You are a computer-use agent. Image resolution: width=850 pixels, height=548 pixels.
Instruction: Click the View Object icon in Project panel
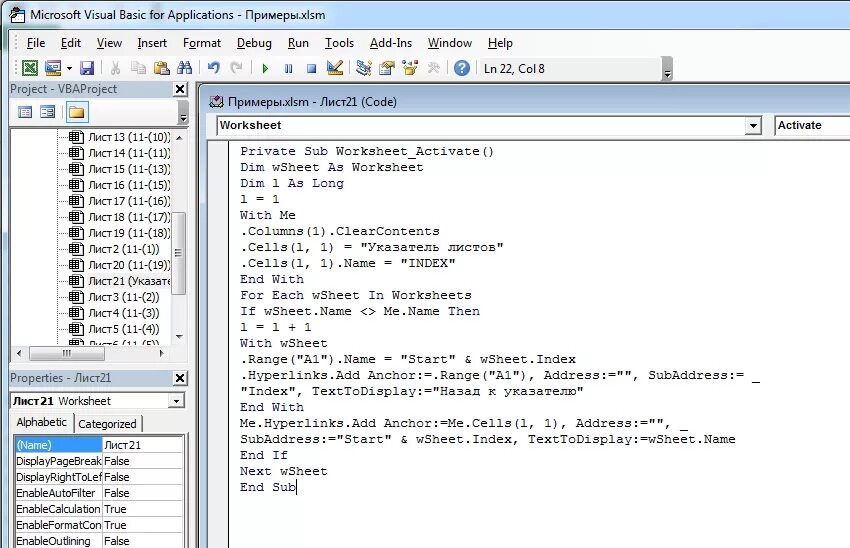tap(48, 112)
